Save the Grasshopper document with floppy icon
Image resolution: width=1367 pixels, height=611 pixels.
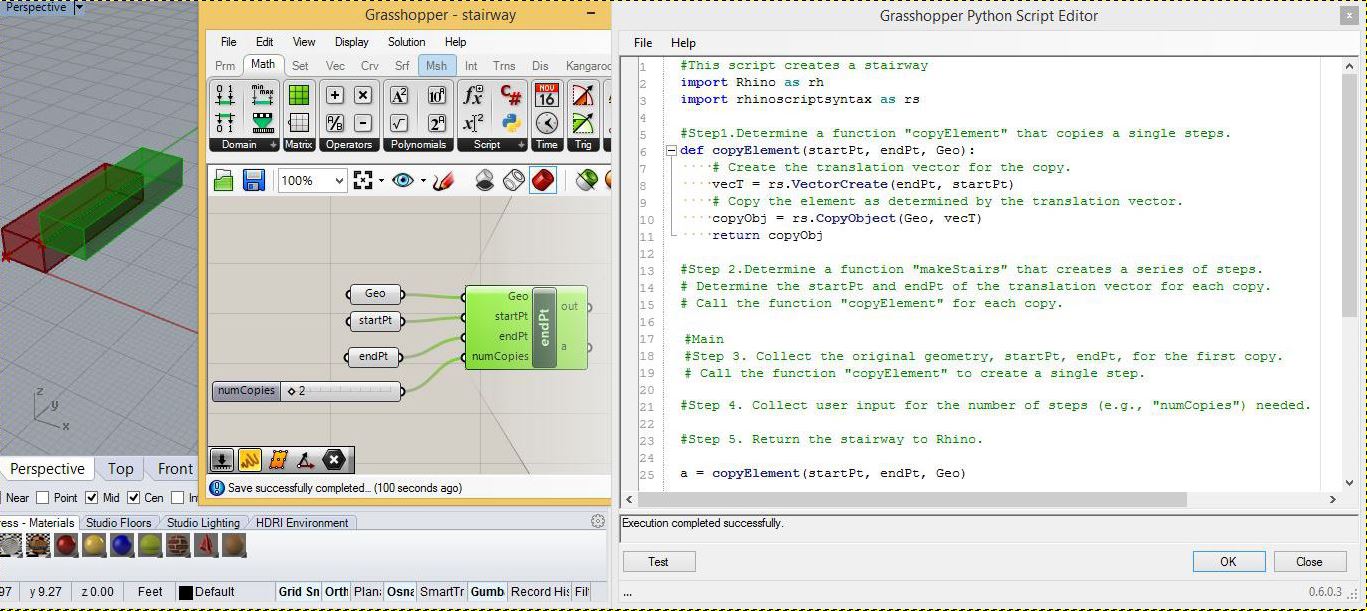254,181
